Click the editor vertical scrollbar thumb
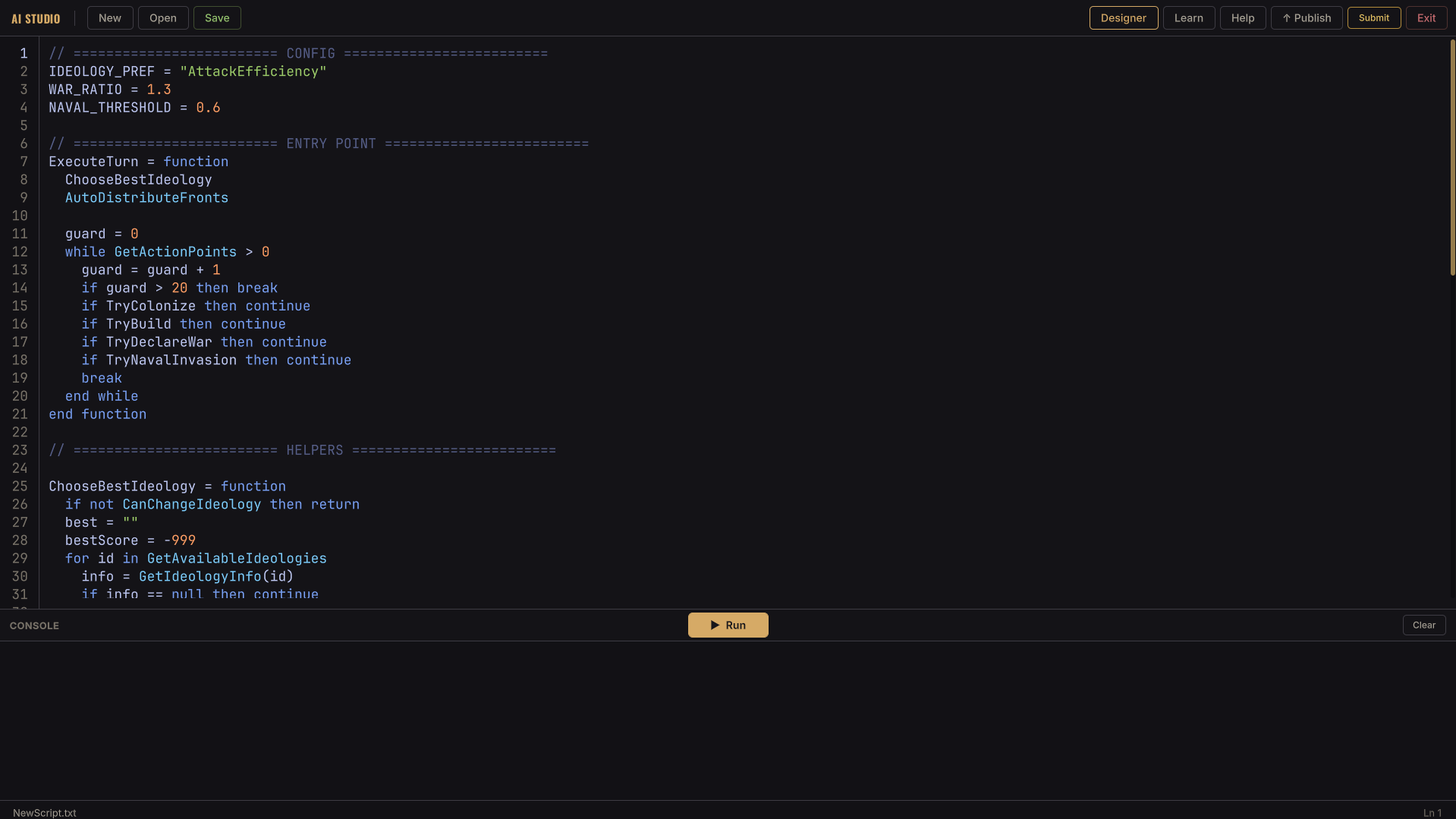 (x=1452, y=157)
